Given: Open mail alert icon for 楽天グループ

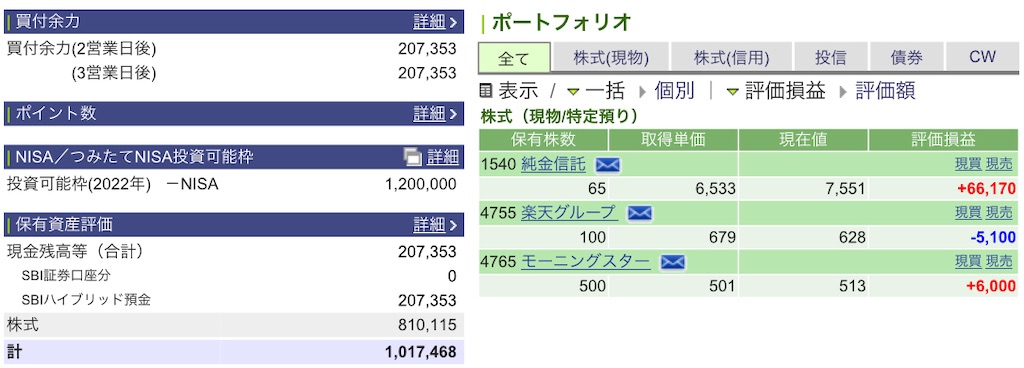Looking at the screenshot, I should (639, 213).
